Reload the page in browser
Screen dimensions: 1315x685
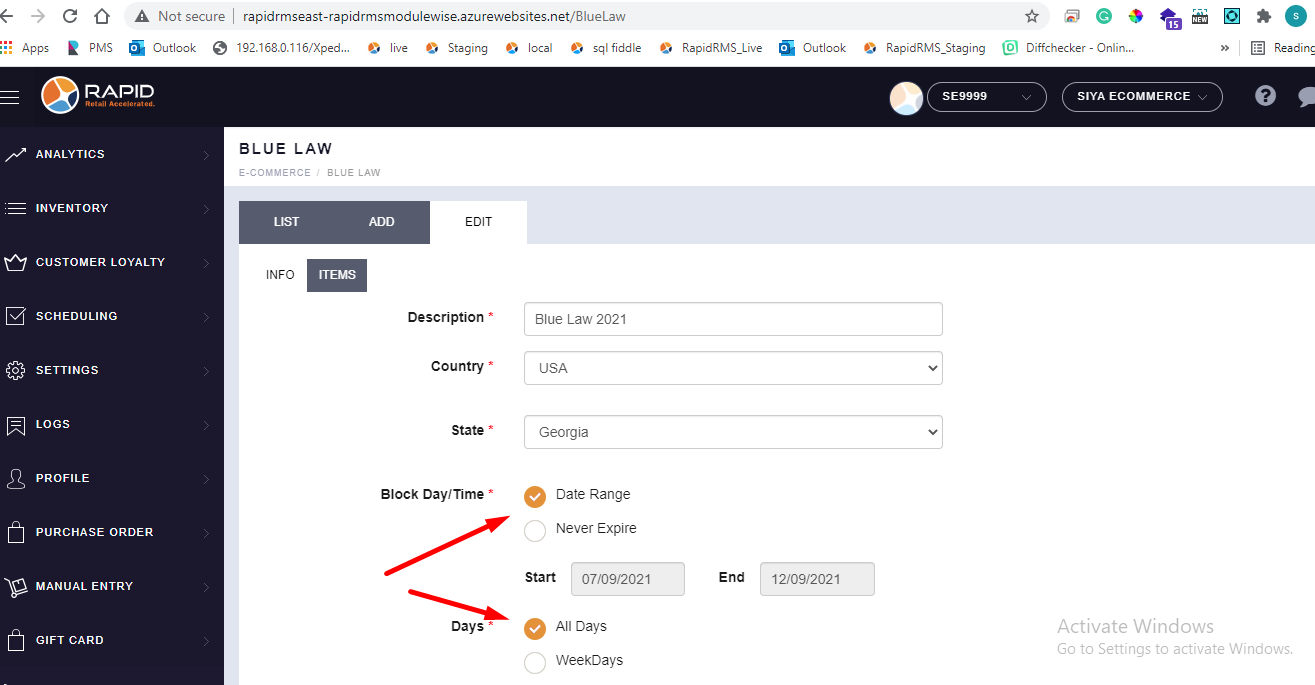tap(70, 17)
